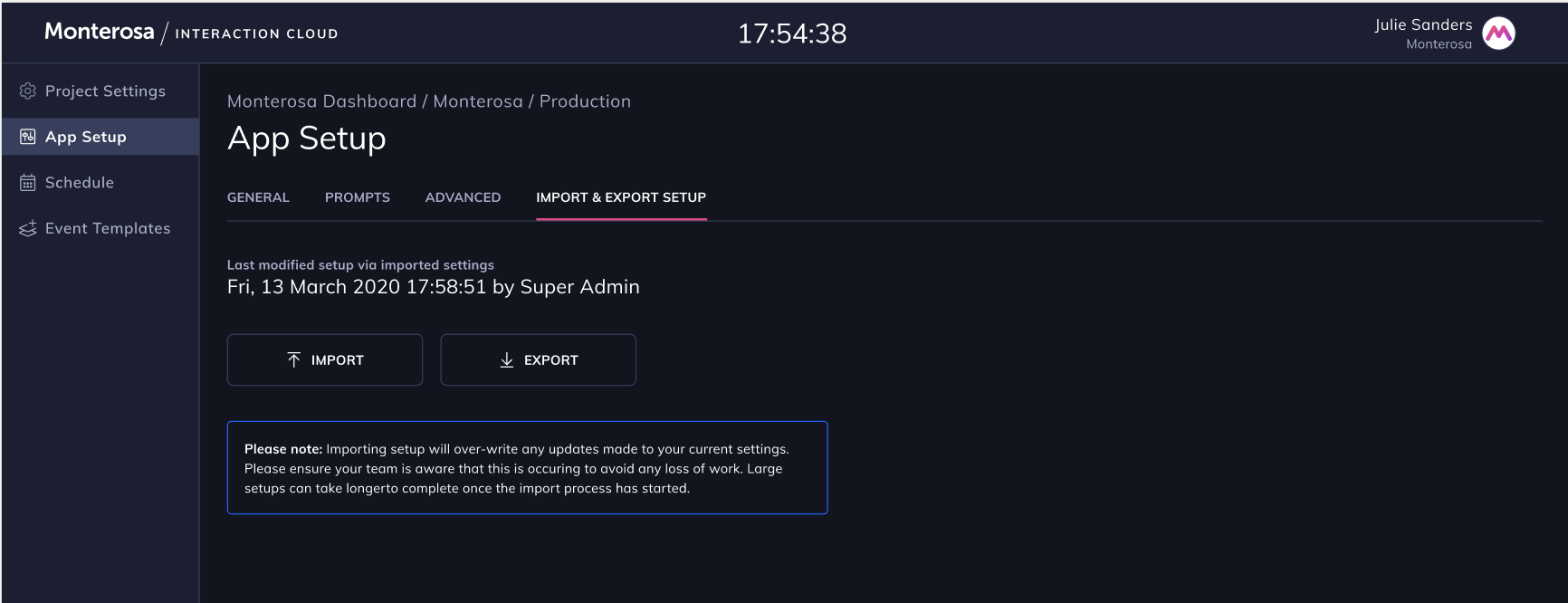1568x603 pixels.
Task: Click the Event Templates layers icon
Action: click(x=28, y=228)
